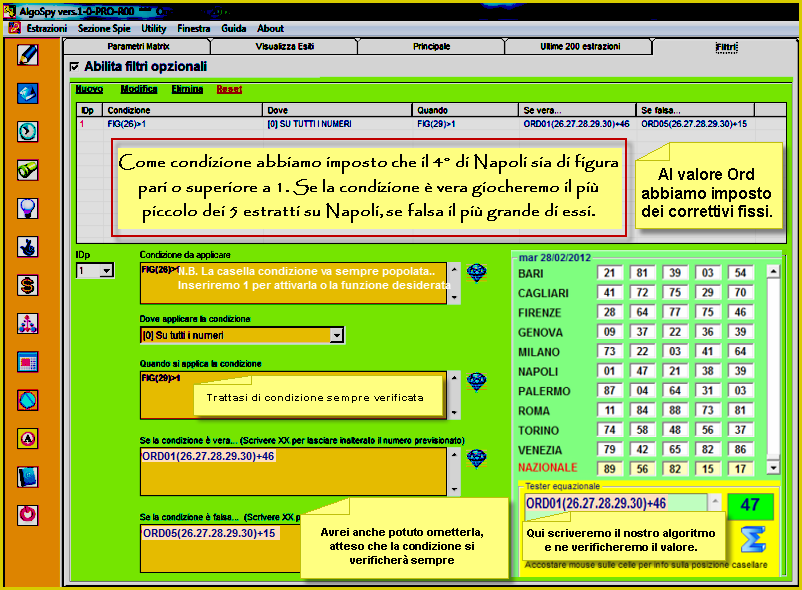802x590 pixels.
Task: Open the About menu
Action: pyautogui.click(x=270, y=29)
